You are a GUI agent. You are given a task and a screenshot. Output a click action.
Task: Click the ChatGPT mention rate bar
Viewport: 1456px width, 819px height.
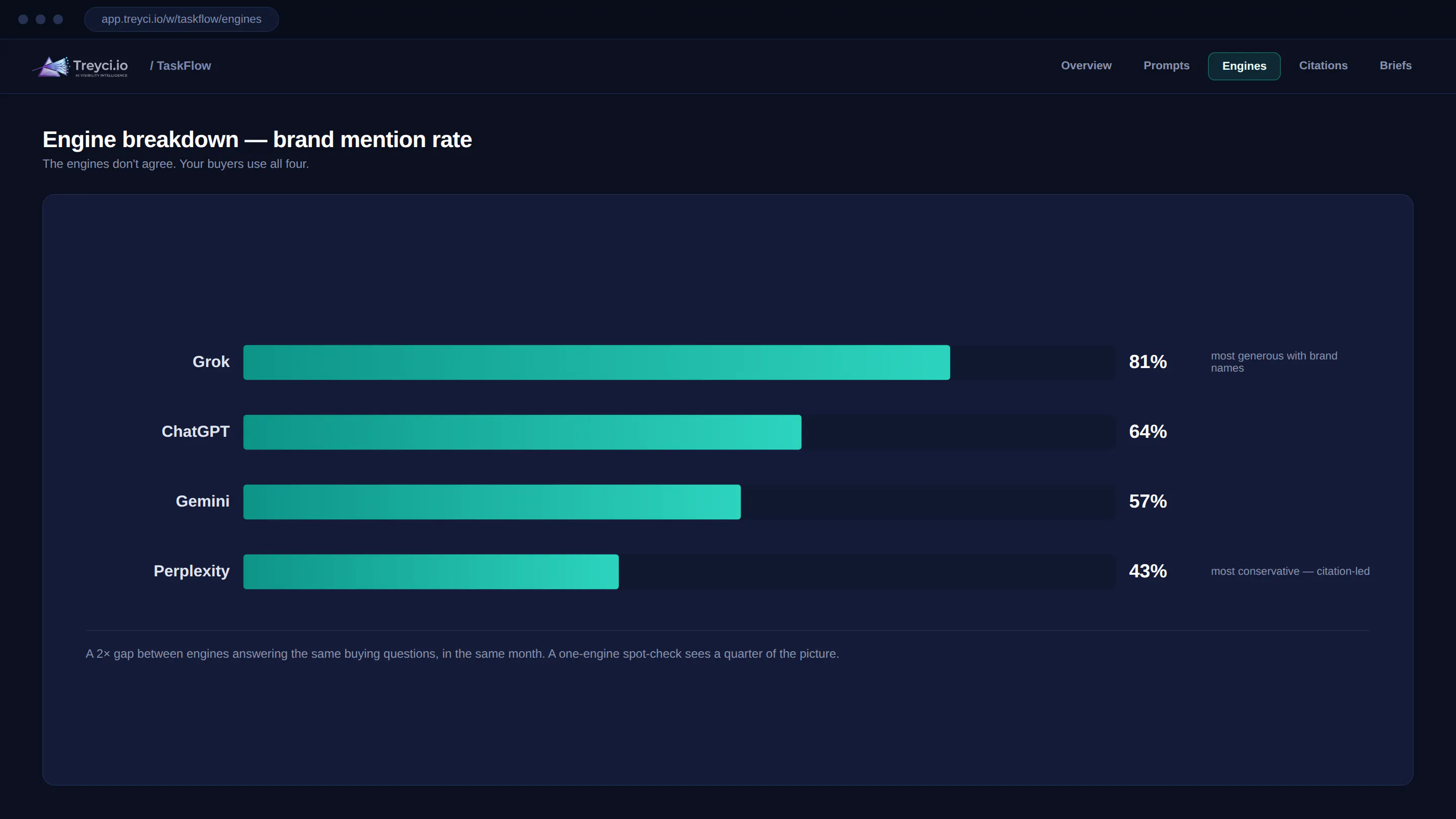point(522,432)
